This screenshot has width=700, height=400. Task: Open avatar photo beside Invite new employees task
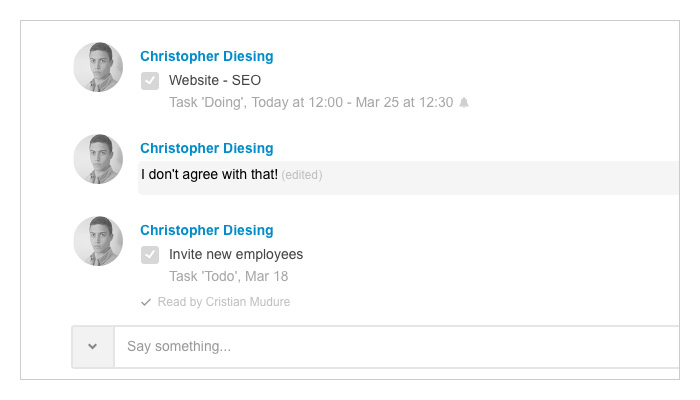point(98,241)
